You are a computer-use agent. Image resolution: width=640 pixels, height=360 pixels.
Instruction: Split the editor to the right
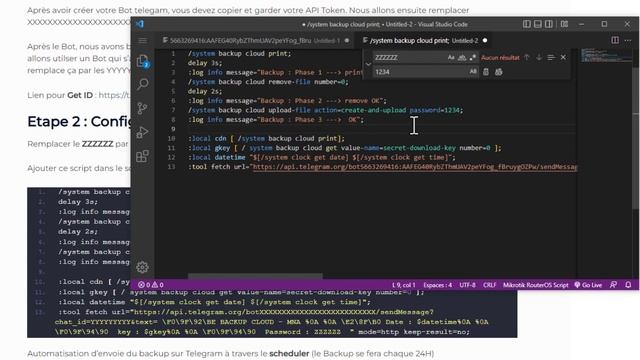[x=615, y=40]
